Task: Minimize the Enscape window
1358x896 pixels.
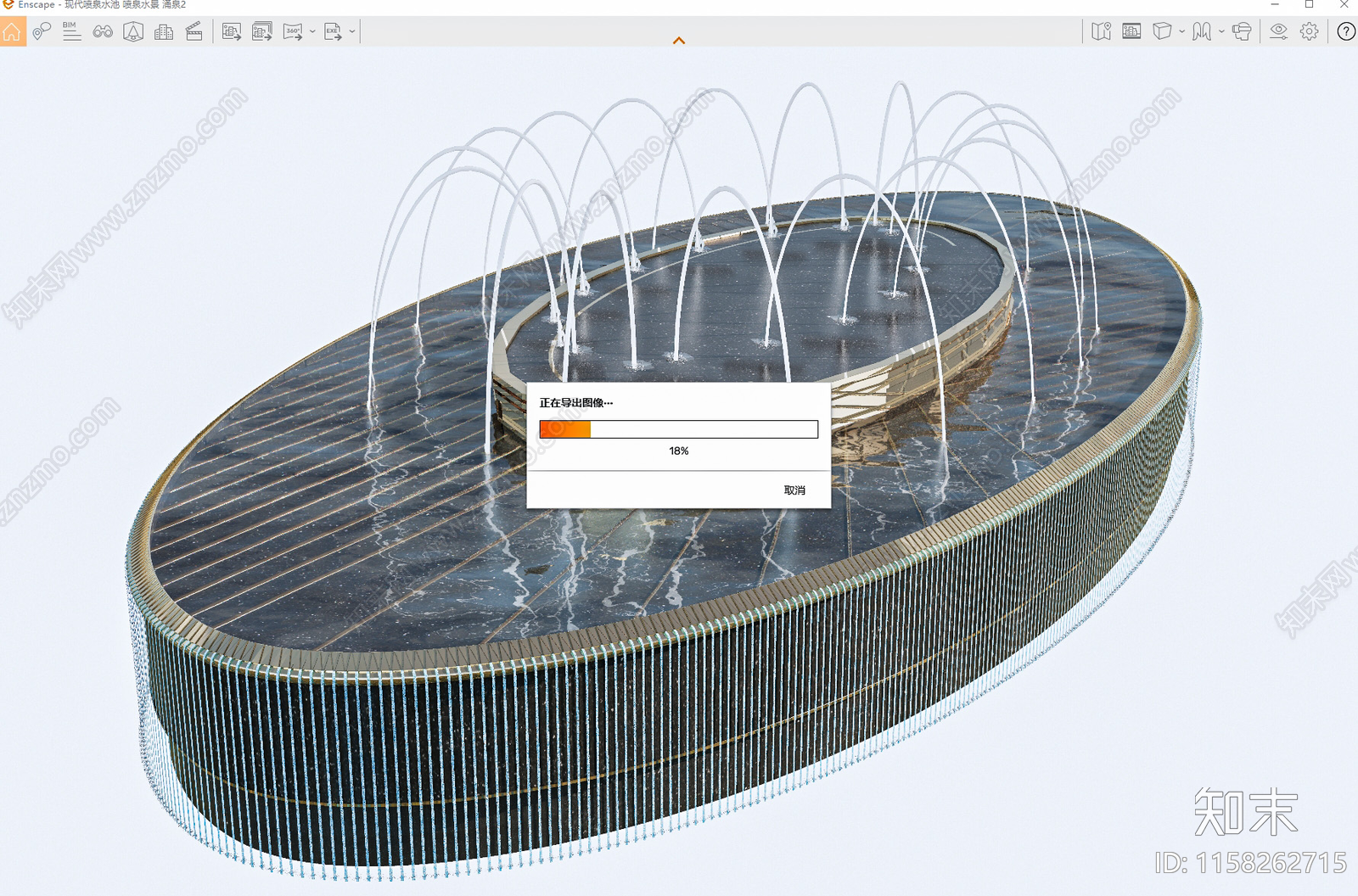Action: pos(1275,5)
